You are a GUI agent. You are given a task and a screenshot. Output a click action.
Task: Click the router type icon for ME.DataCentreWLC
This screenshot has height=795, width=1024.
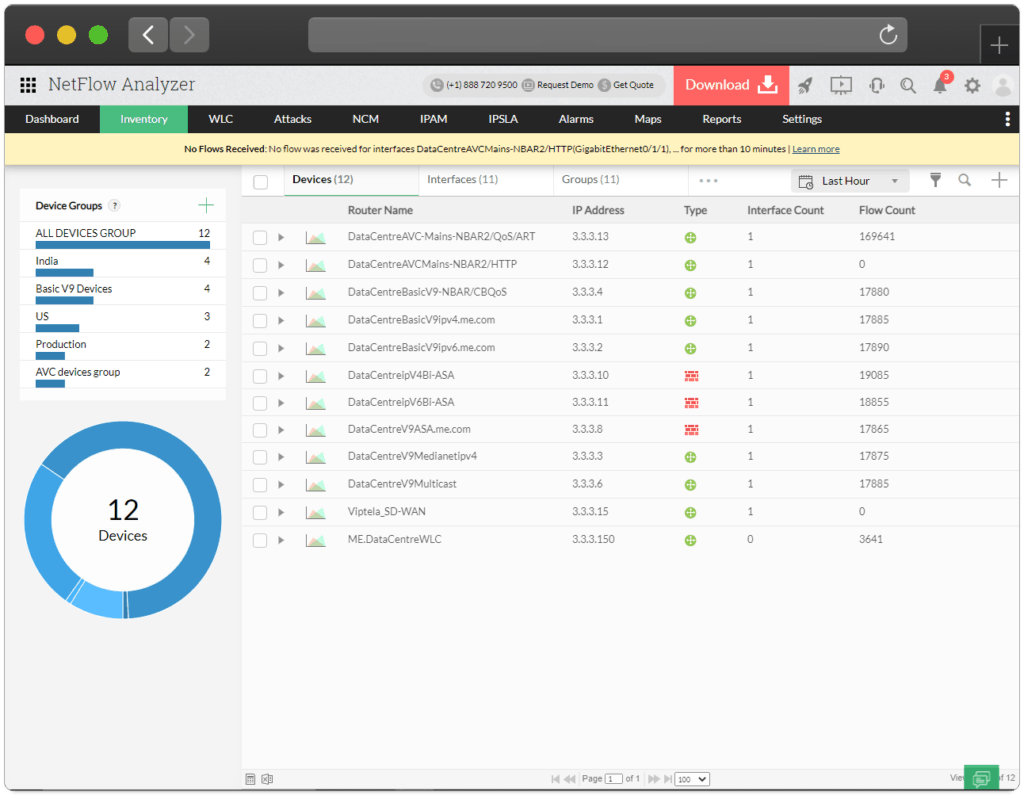pyautogui.click(x=690, y=540)
